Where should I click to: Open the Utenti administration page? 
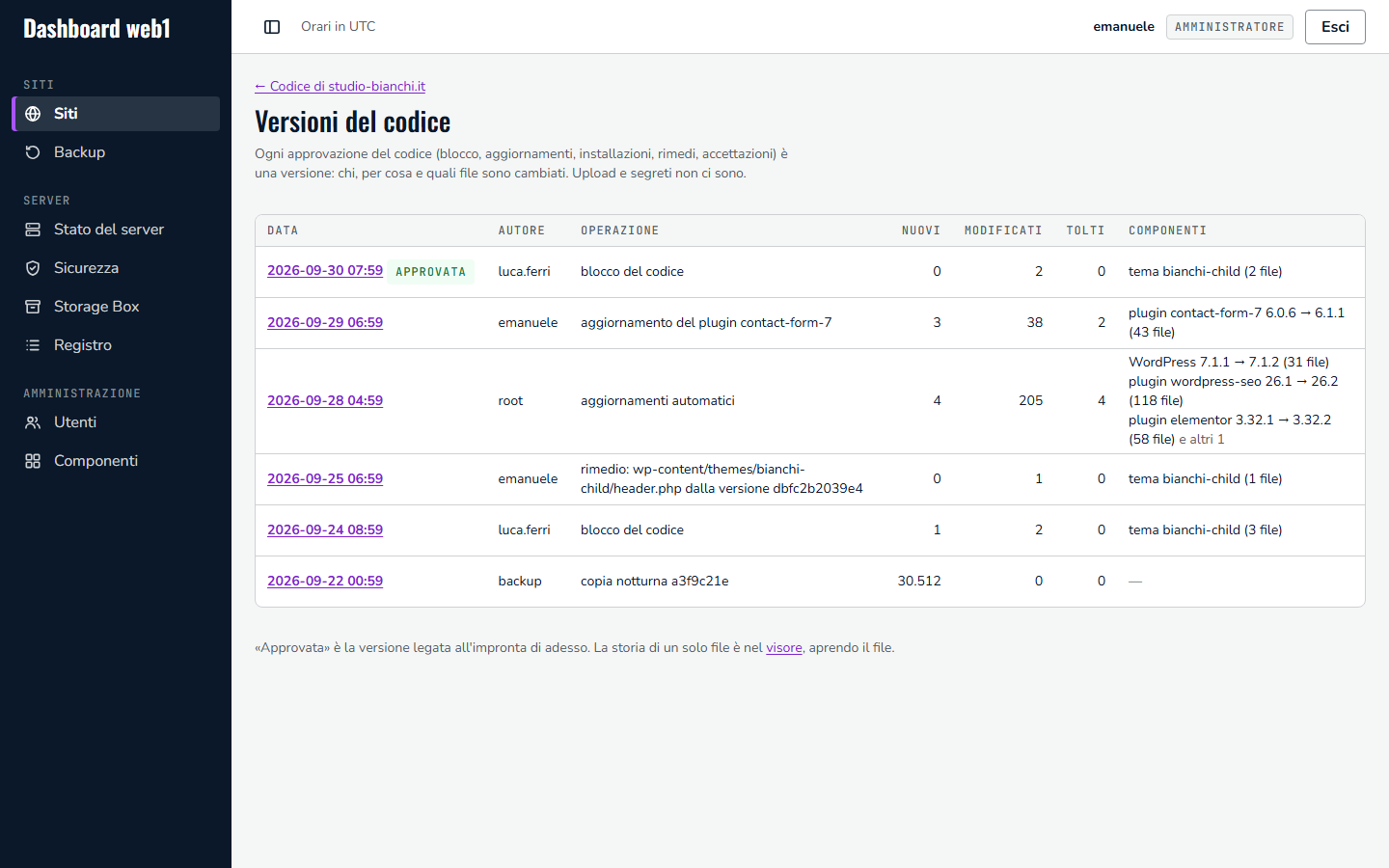[116, 422]
